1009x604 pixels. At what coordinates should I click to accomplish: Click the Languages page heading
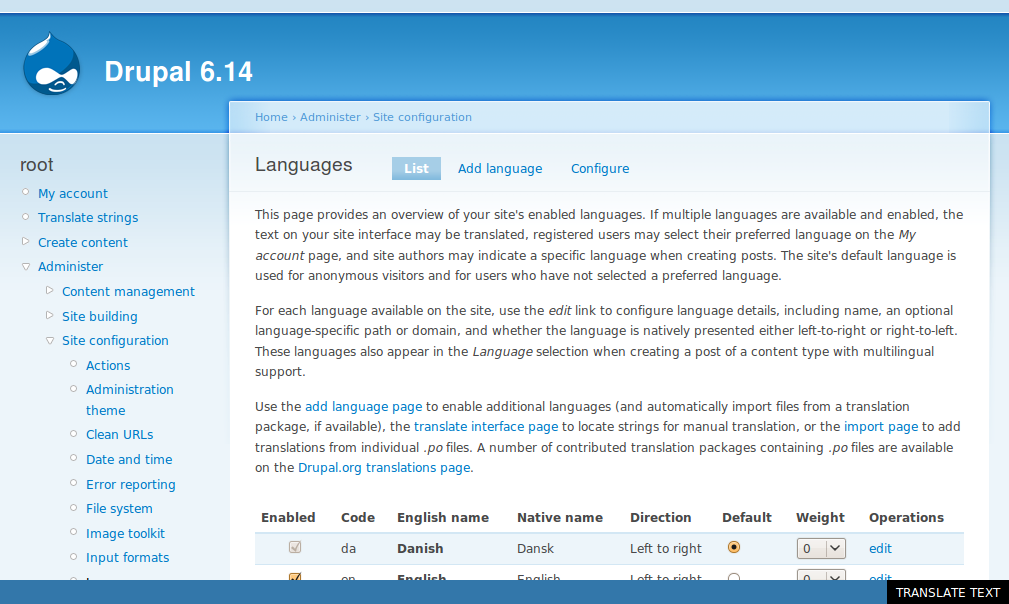click(x=303, y=165)
